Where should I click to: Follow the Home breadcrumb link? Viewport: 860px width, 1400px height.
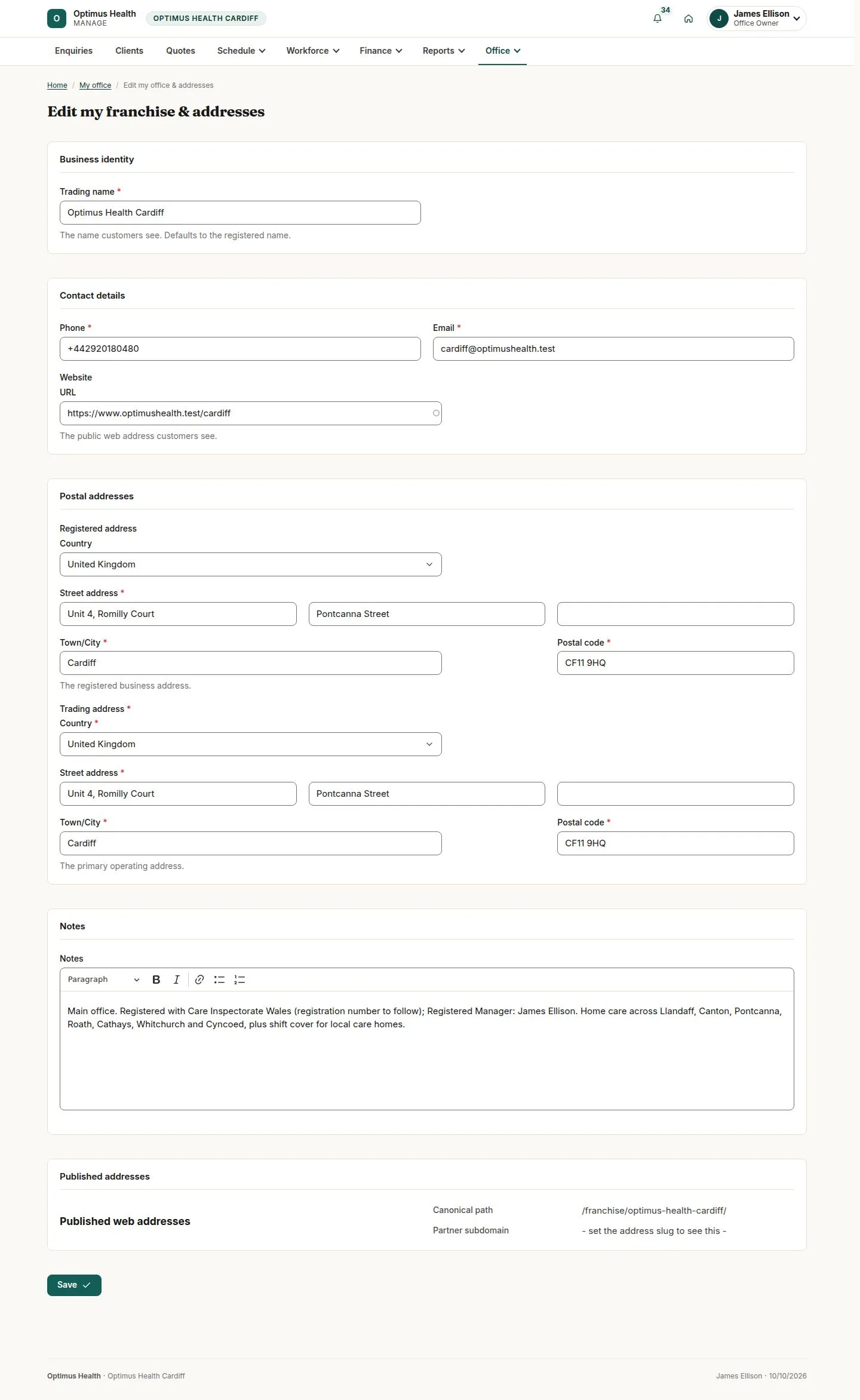(57, 85)
